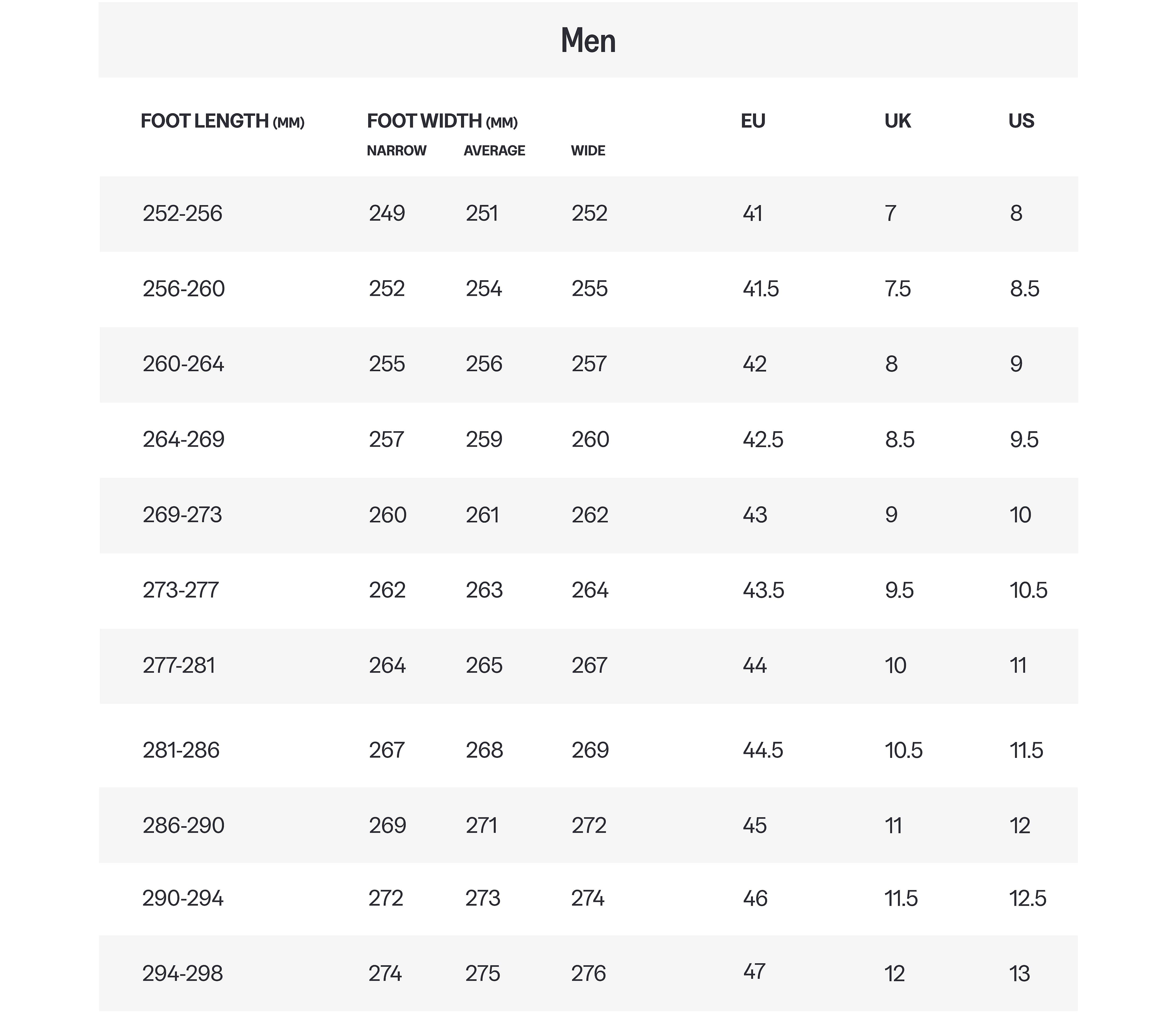Image resolution: width=1176 pixels, height=1016 pixels.
Task: Select the Narrow width subheader
Action: 396,151
